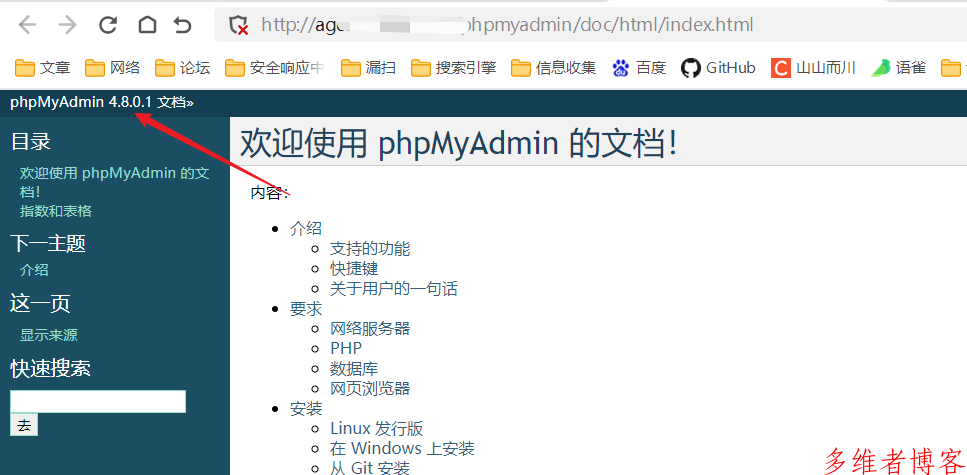Click the undo/restore arrow icon
The height and width of the screenshot is (475, 967).
(x=183, y=25)
